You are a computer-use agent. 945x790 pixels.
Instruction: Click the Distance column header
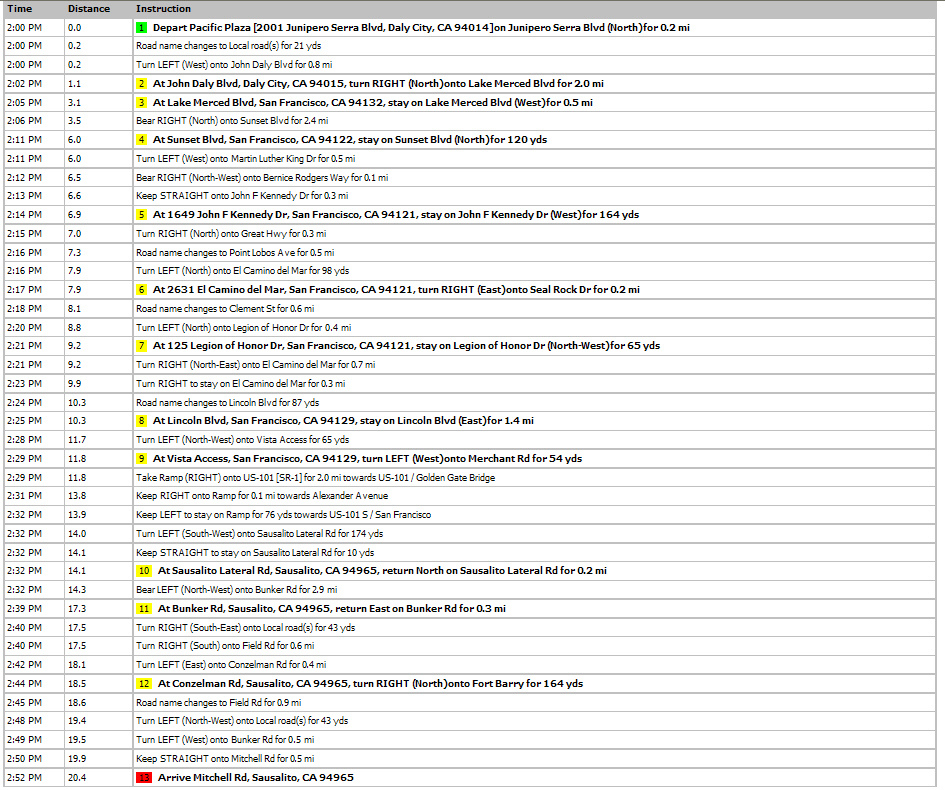(88, 9)
